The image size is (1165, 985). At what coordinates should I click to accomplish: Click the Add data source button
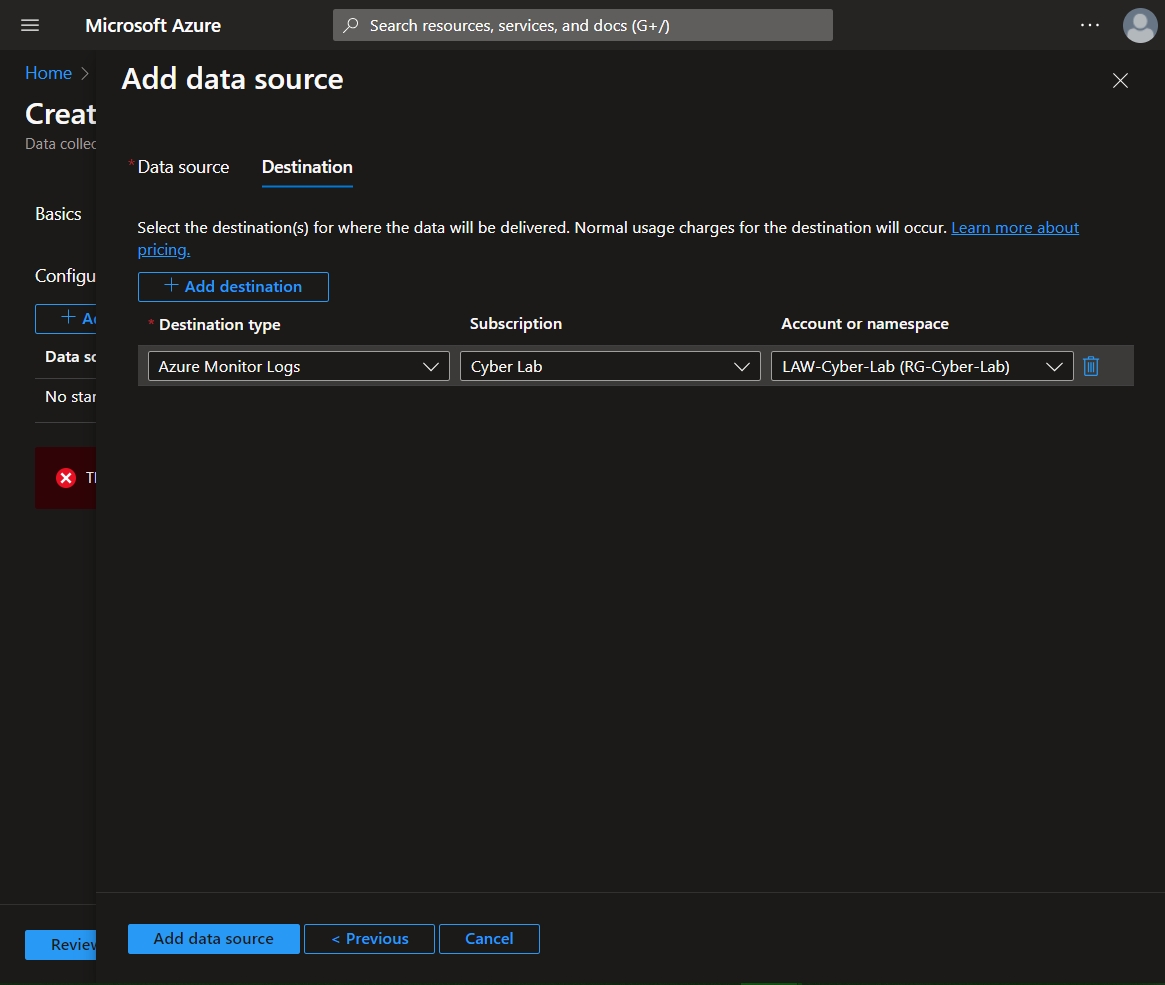pyautogui.click(x=214, y=938)
